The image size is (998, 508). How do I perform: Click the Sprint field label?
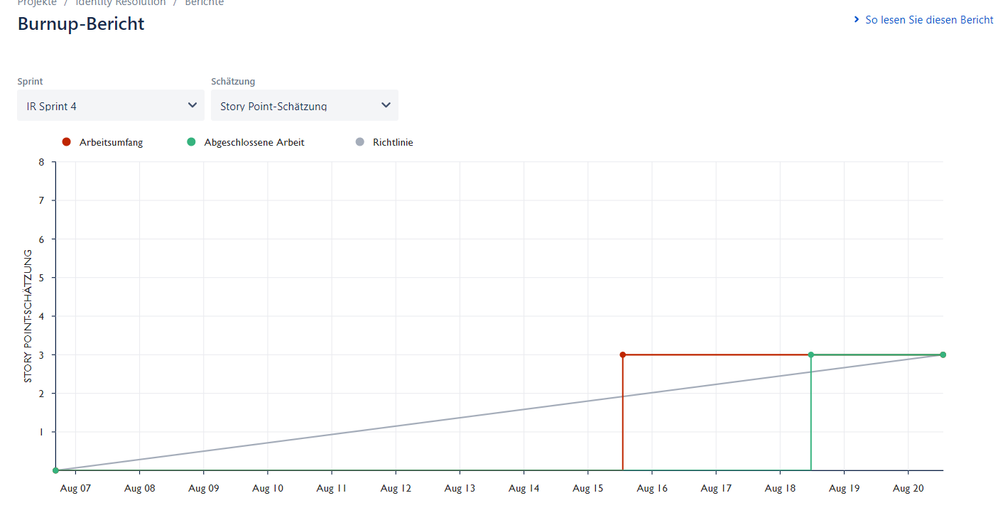pos(30,81)
